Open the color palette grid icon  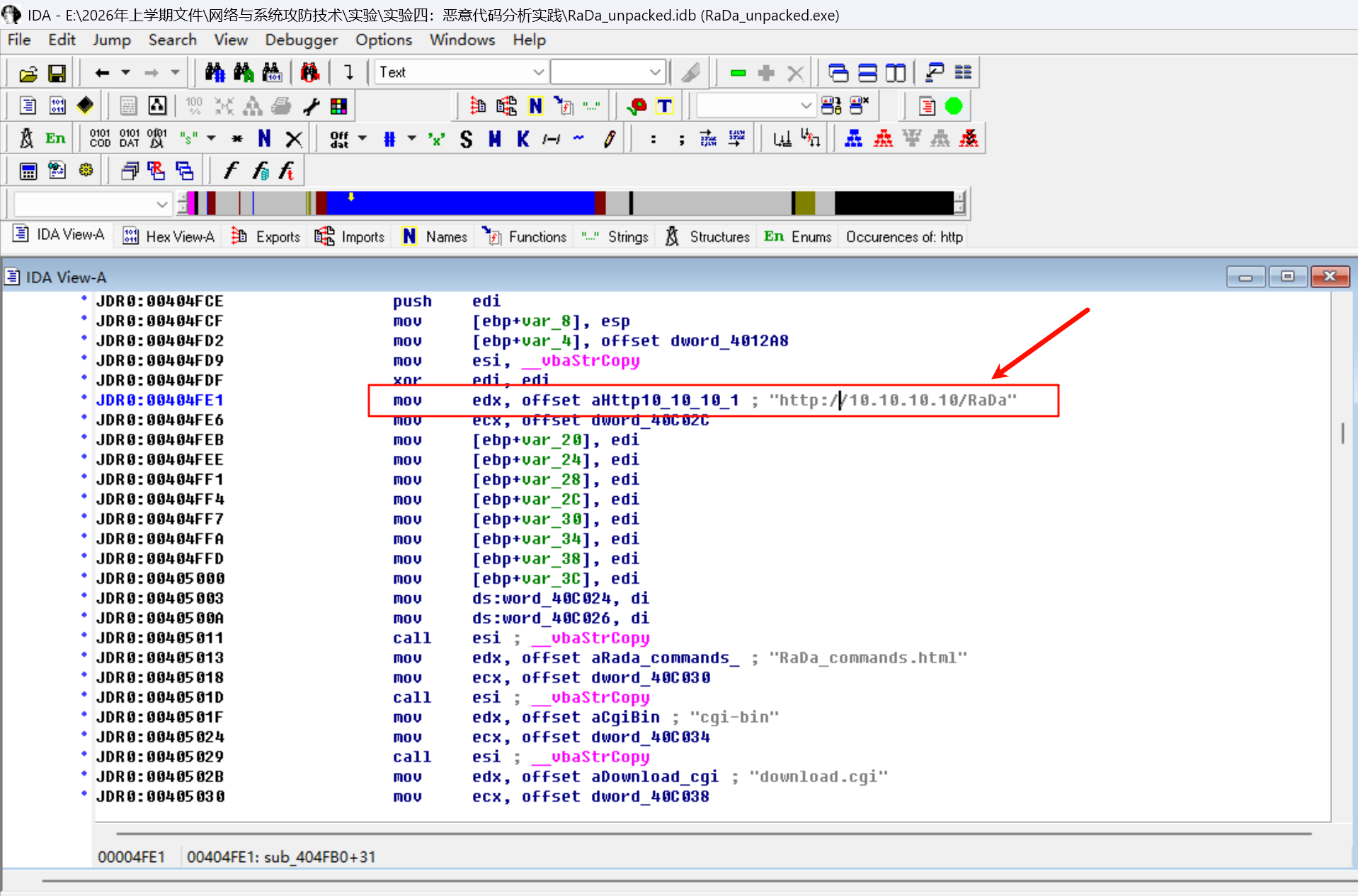pos(339,106)
